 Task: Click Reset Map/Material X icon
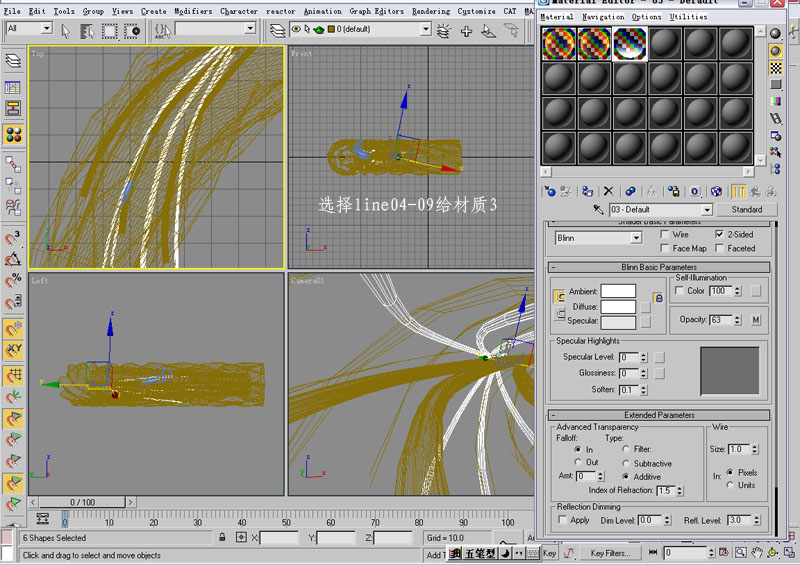coord(608,191)
